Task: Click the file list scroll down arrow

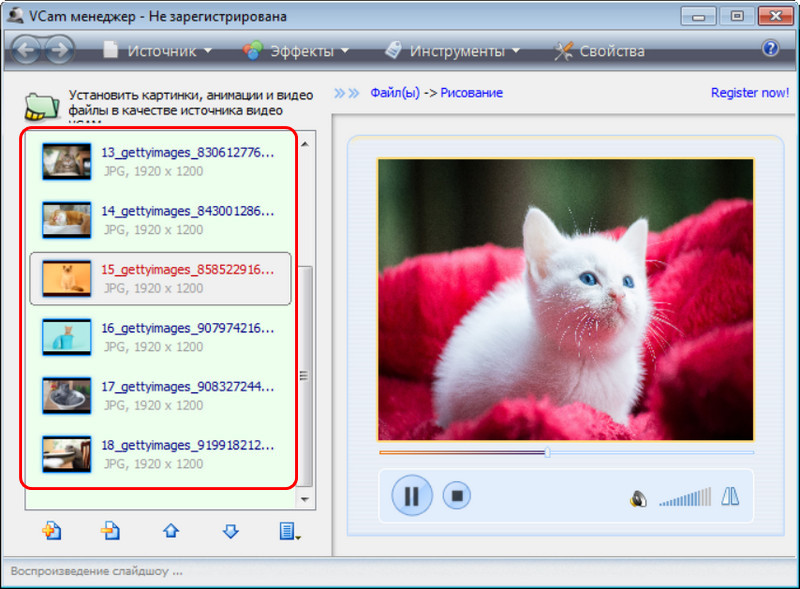Action: pyautogui.click(x=305, y=499)
